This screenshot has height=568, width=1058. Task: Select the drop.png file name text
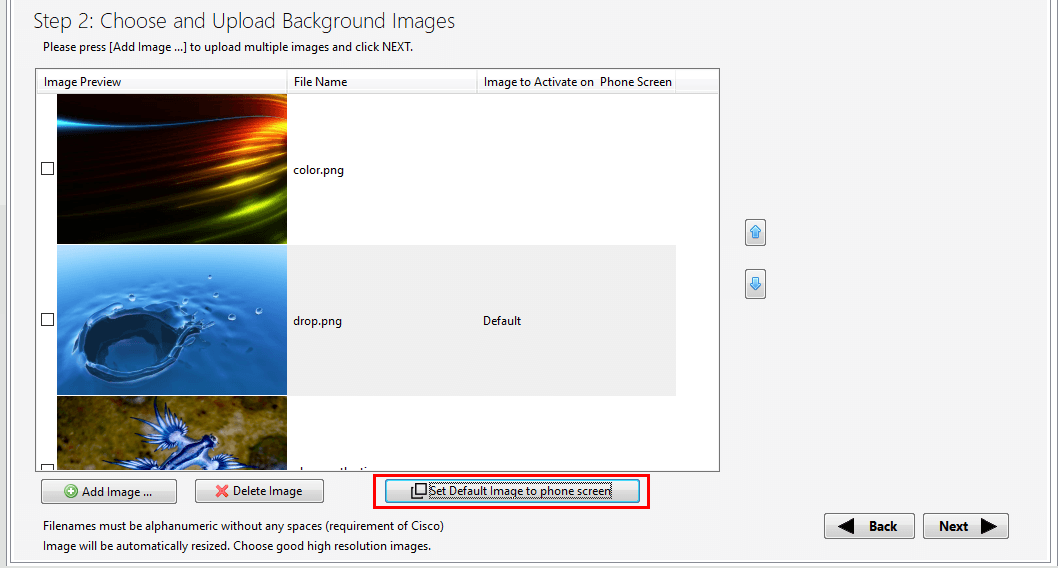pyautogui.click(x=317, y=321)
